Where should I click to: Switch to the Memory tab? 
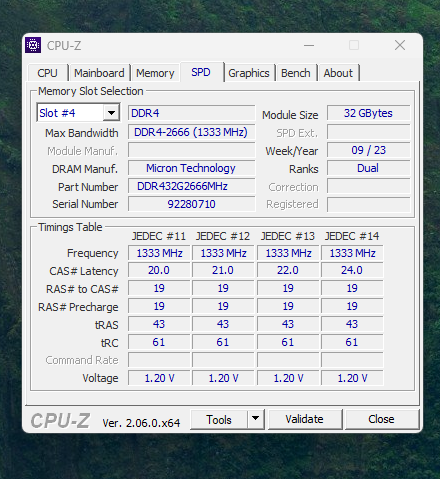click(155, 73)
